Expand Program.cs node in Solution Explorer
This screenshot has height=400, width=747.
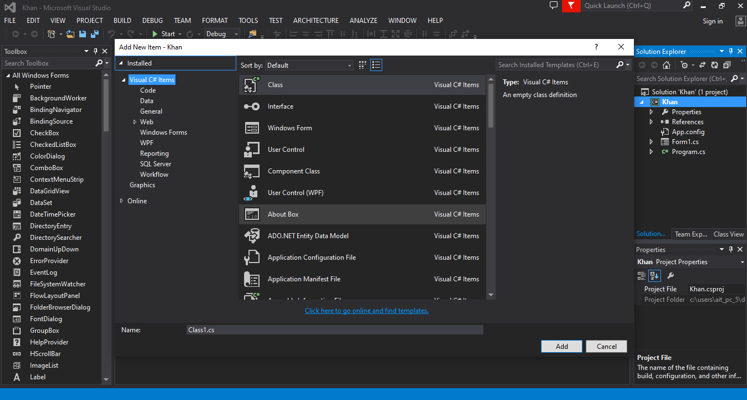651,152
